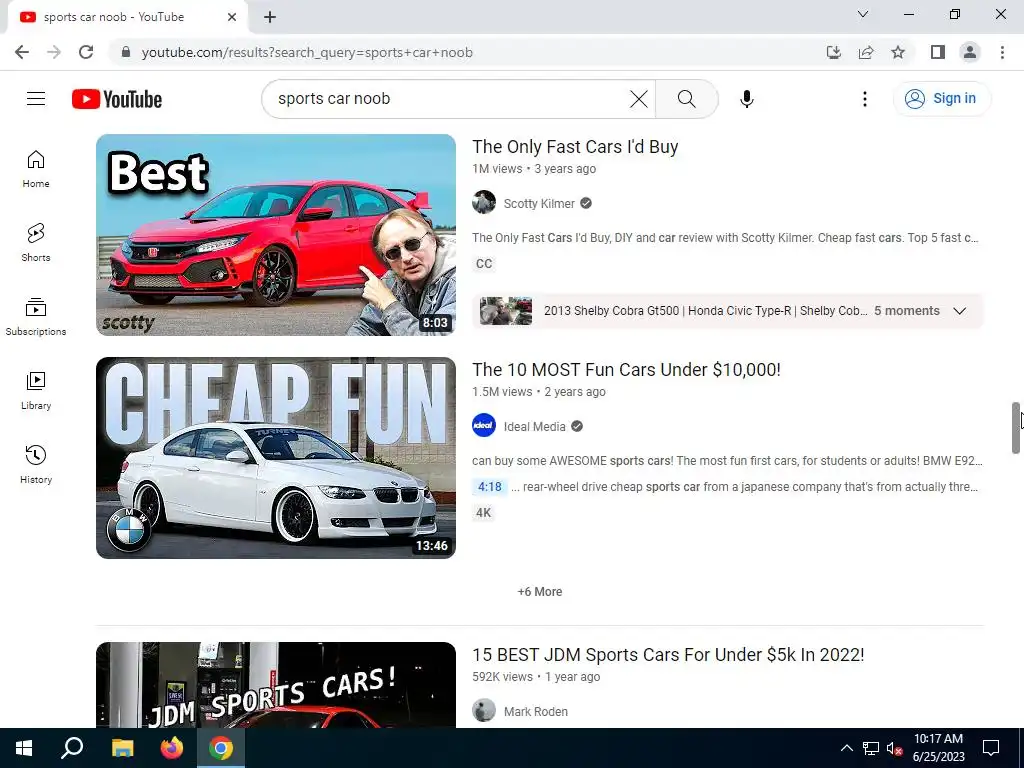Open Shorts in sidebar
Screen dimensions: 1024x768
(x=36, y=243)
